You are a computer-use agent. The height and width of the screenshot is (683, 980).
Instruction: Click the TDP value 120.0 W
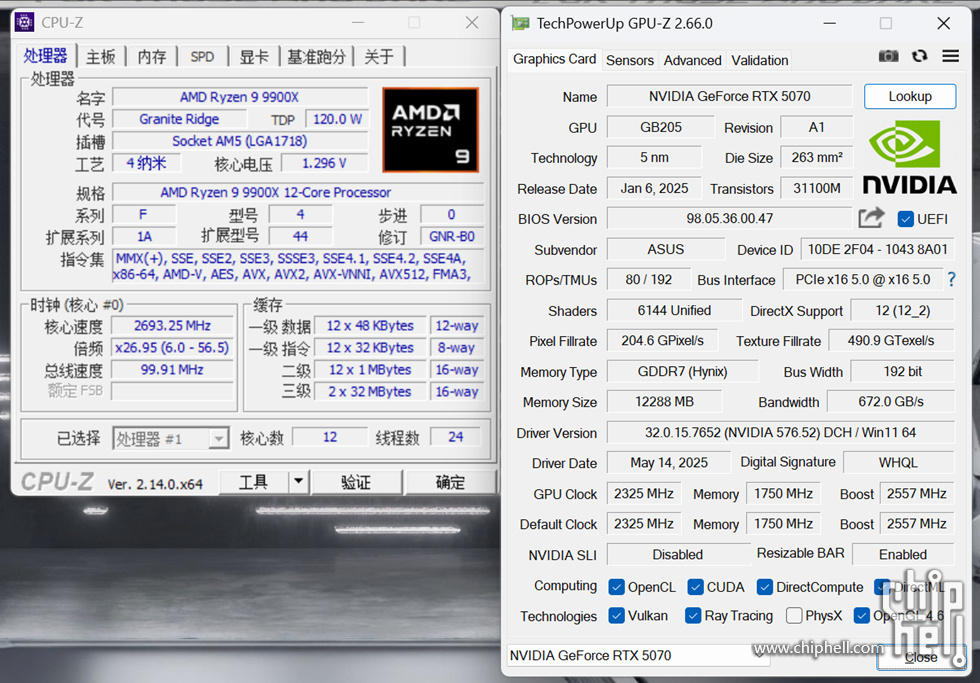pos(337,119)
